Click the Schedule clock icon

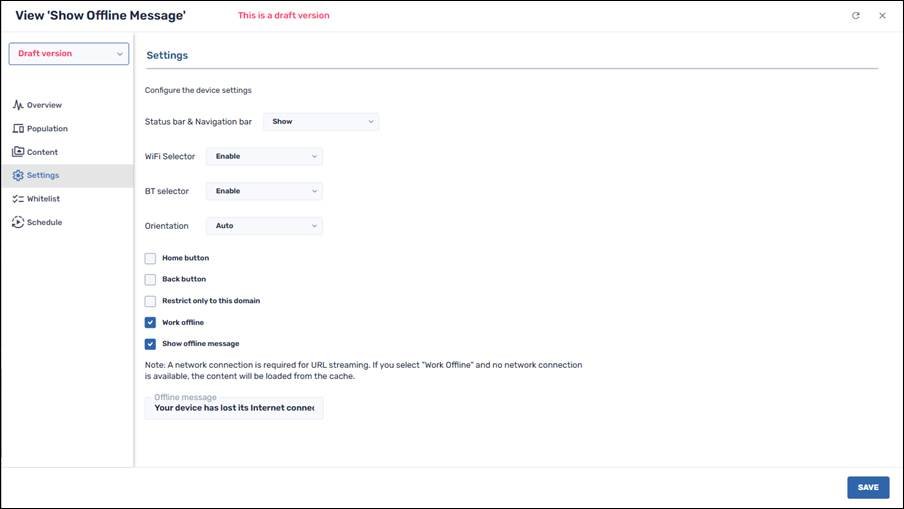click(x=18, y=222)
